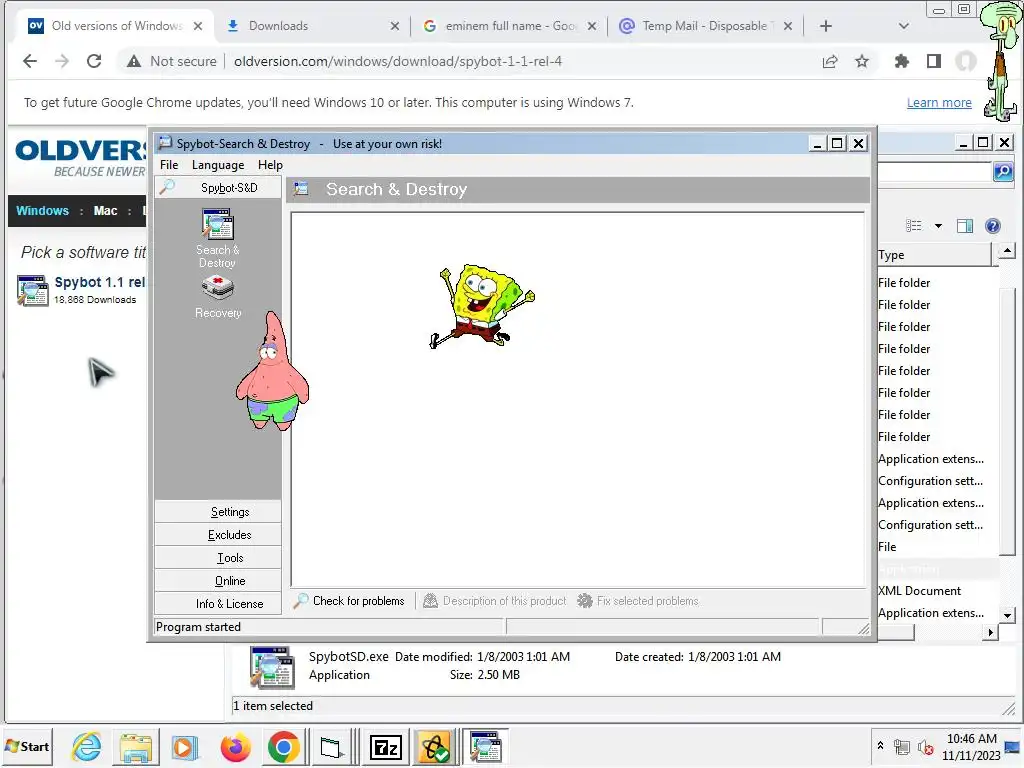
Task: Go back in Chrome
Action: click(x=29, y=61)
